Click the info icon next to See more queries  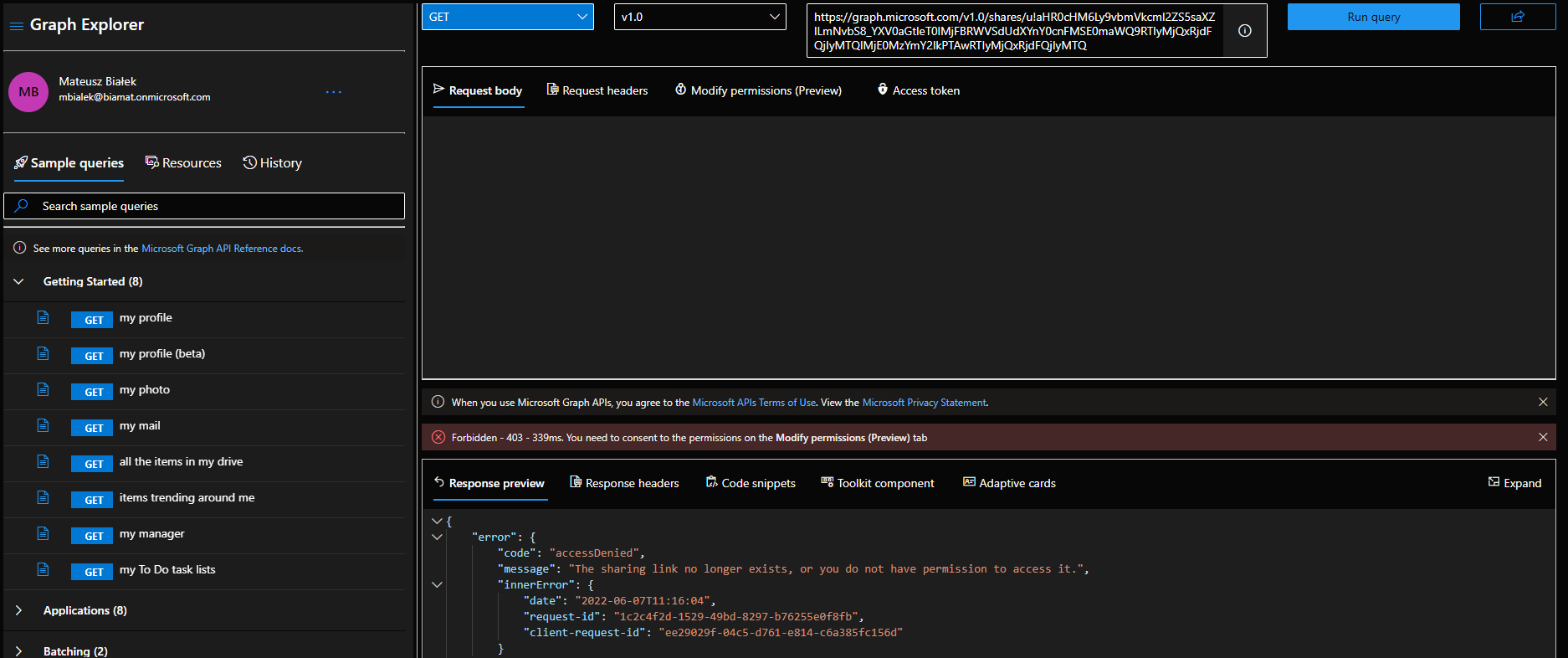20,248
